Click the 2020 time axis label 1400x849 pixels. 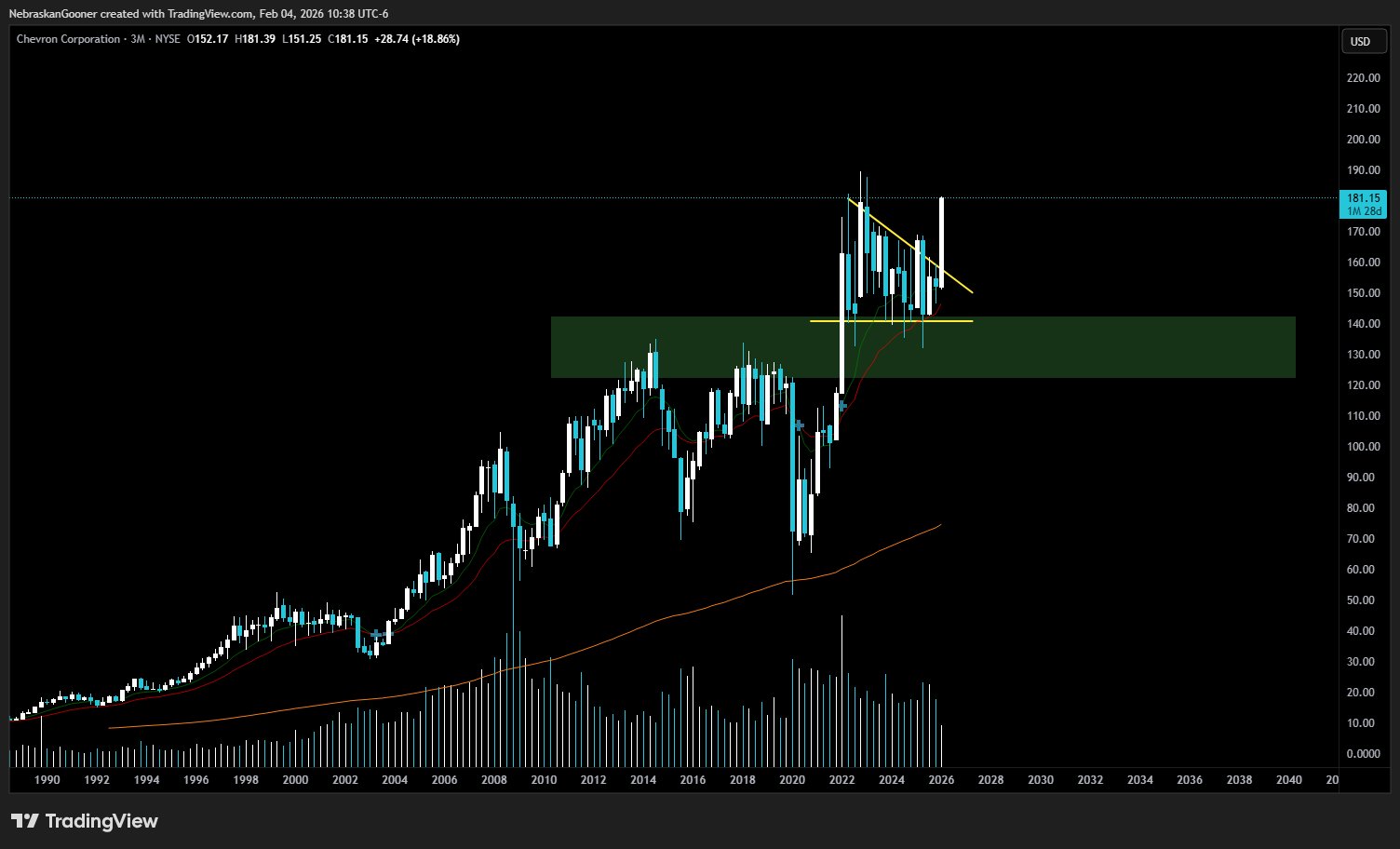(x=792, y=780)
